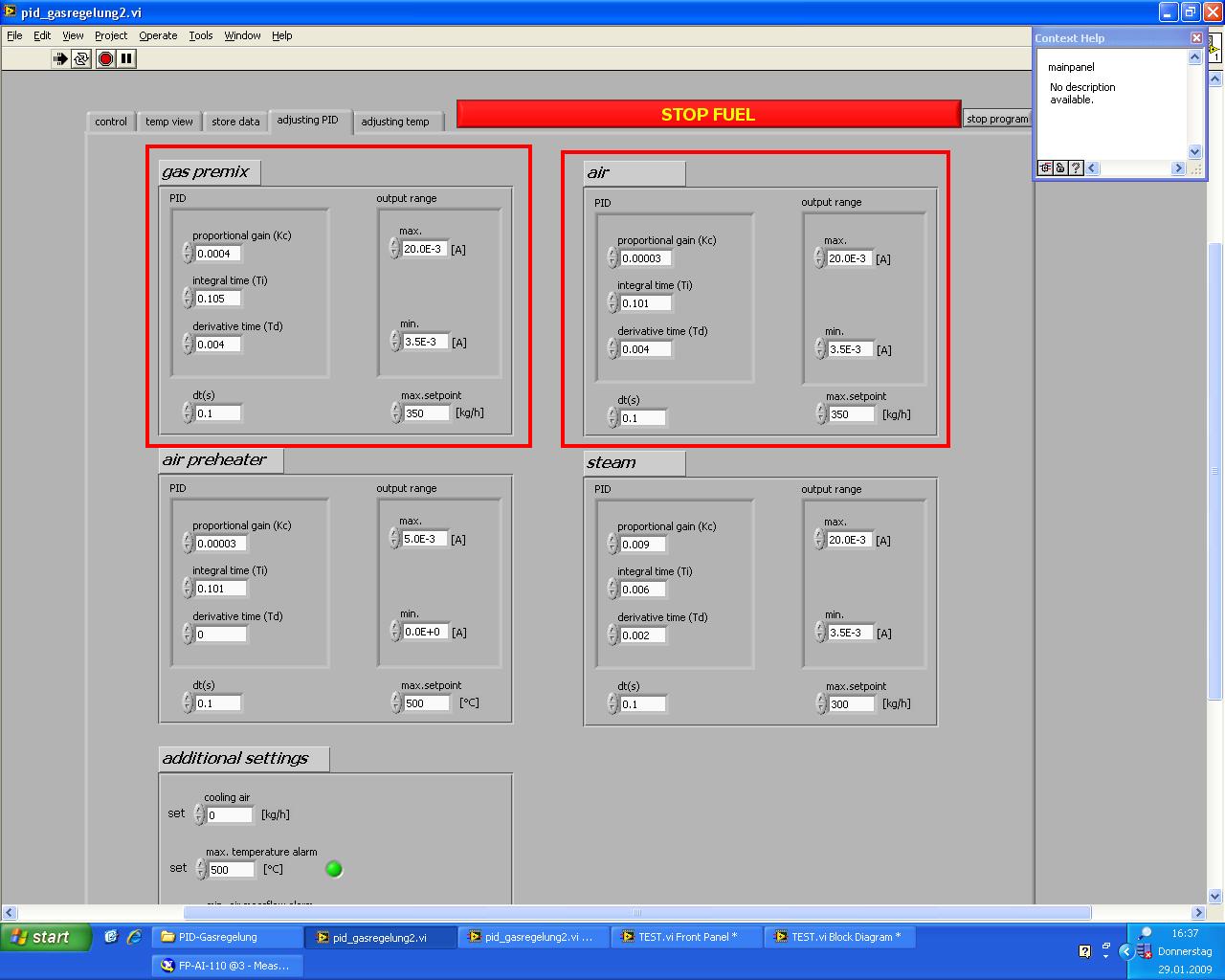Click gas premix max.setpoint field

point(426,413)
